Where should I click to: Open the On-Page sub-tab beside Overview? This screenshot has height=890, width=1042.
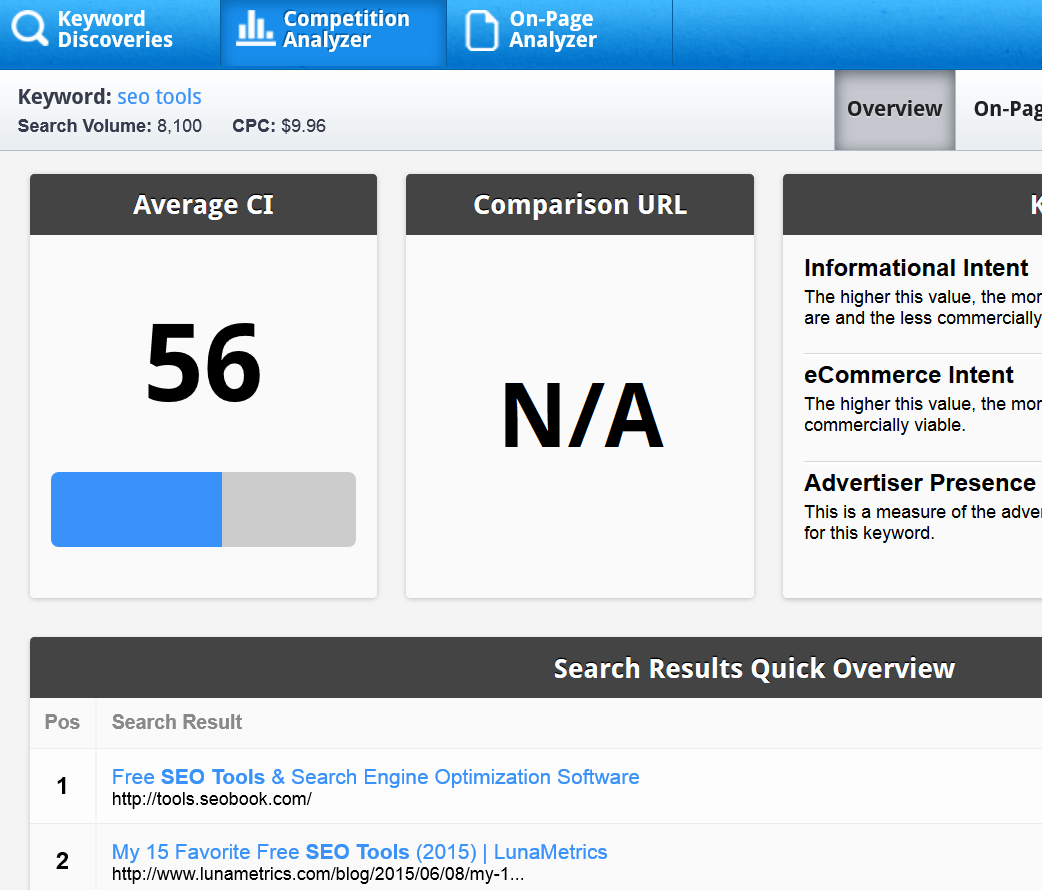click(x=1007, y=110)
